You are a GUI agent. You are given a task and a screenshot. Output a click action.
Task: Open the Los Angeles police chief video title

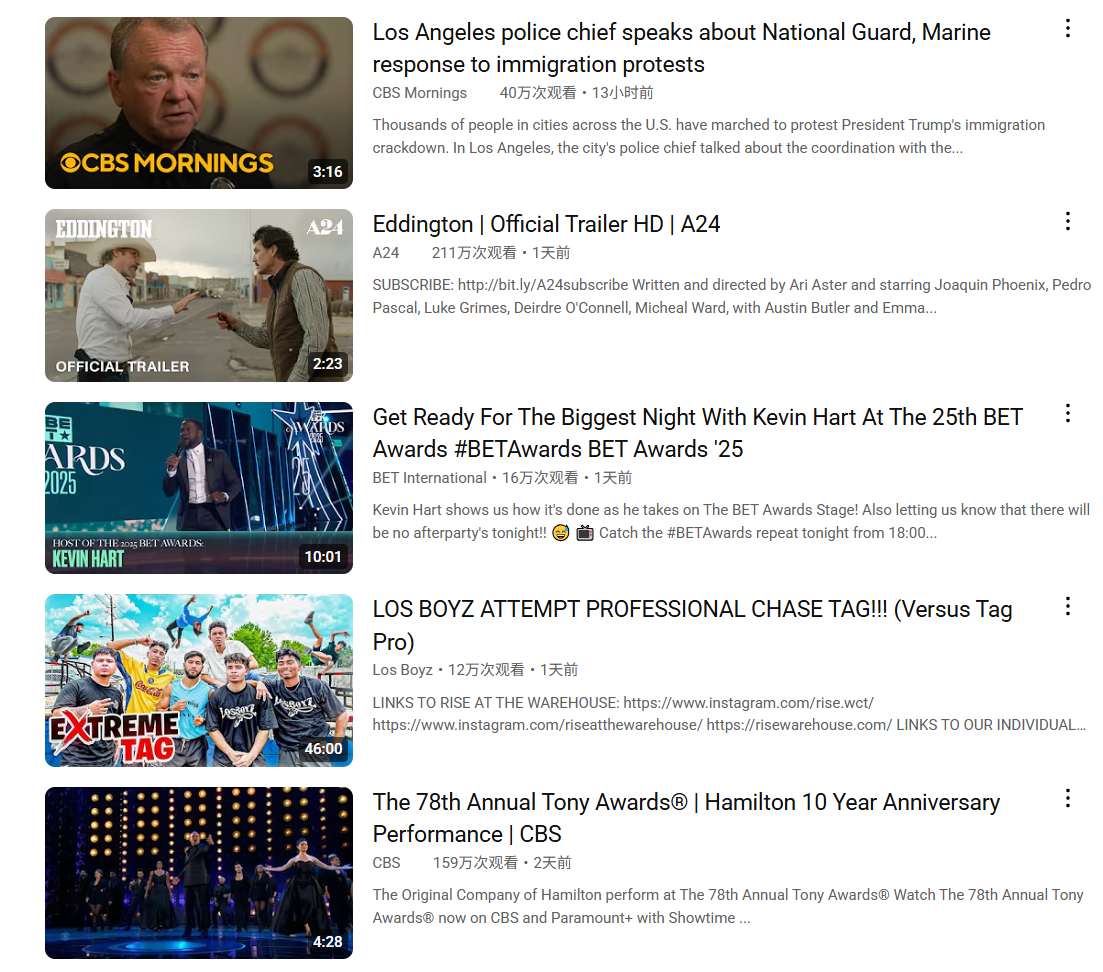click(681, 48)
